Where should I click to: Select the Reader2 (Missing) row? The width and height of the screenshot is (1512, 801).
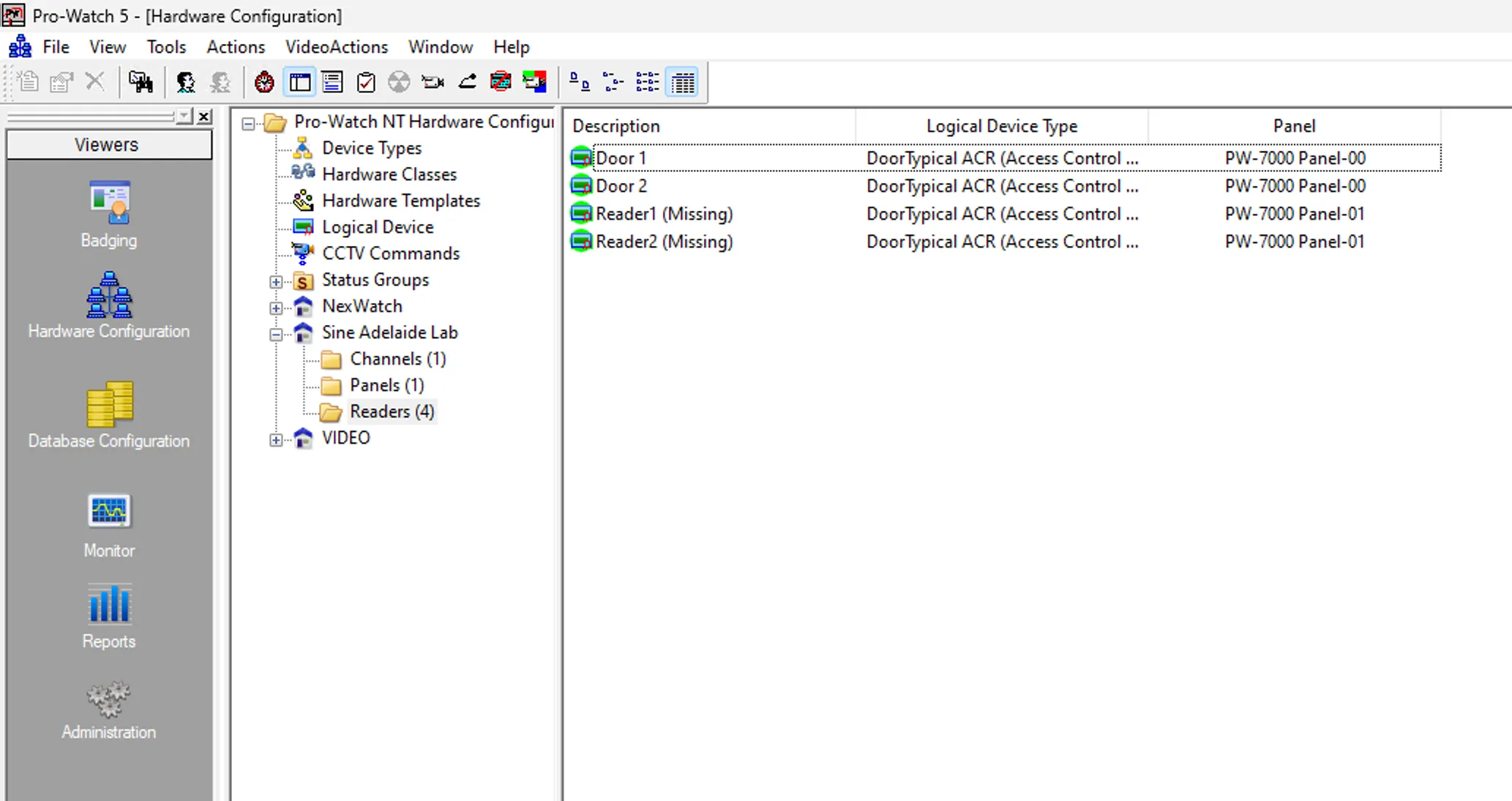point(1004,242)
